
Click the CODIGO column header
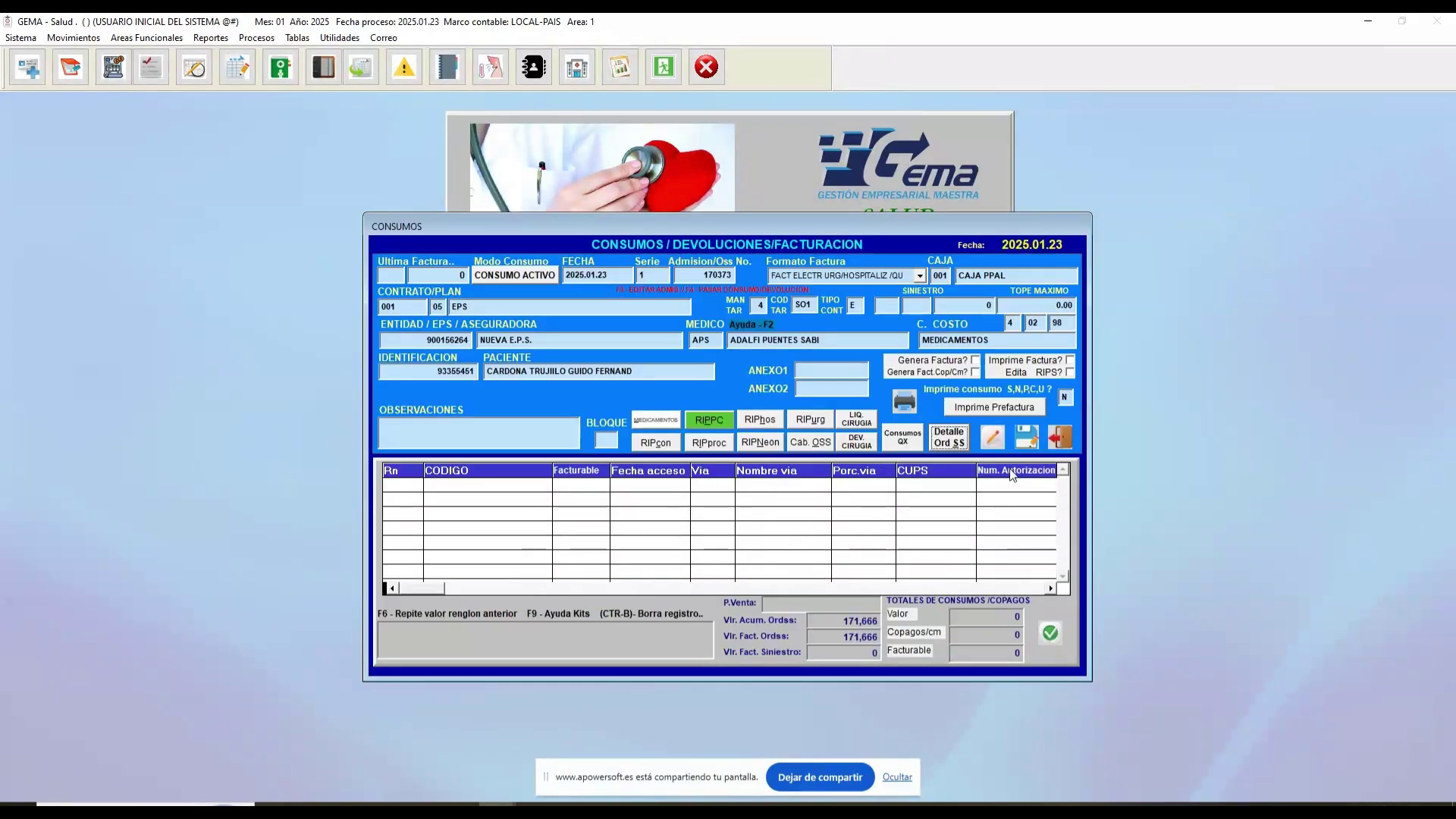[488, 471]
